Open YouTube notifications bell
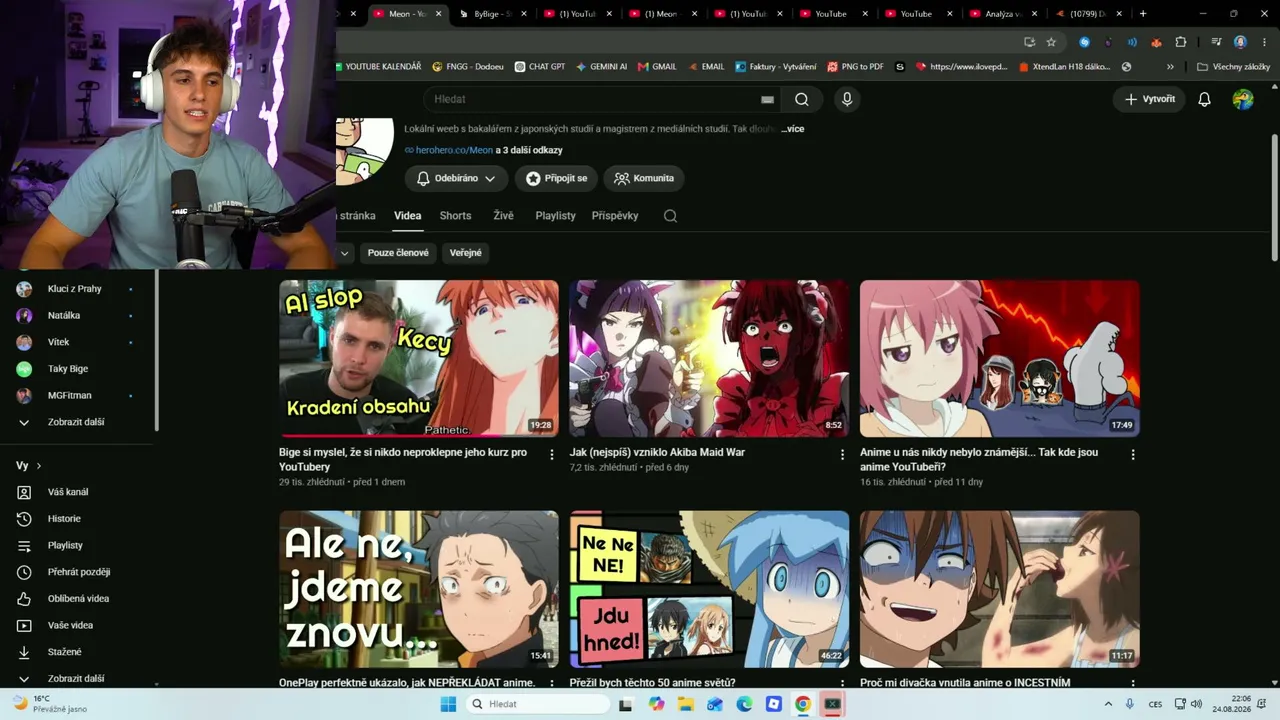Image resolution: width=1280 pixels, height=720 pixels. [x=1205, y=99]
